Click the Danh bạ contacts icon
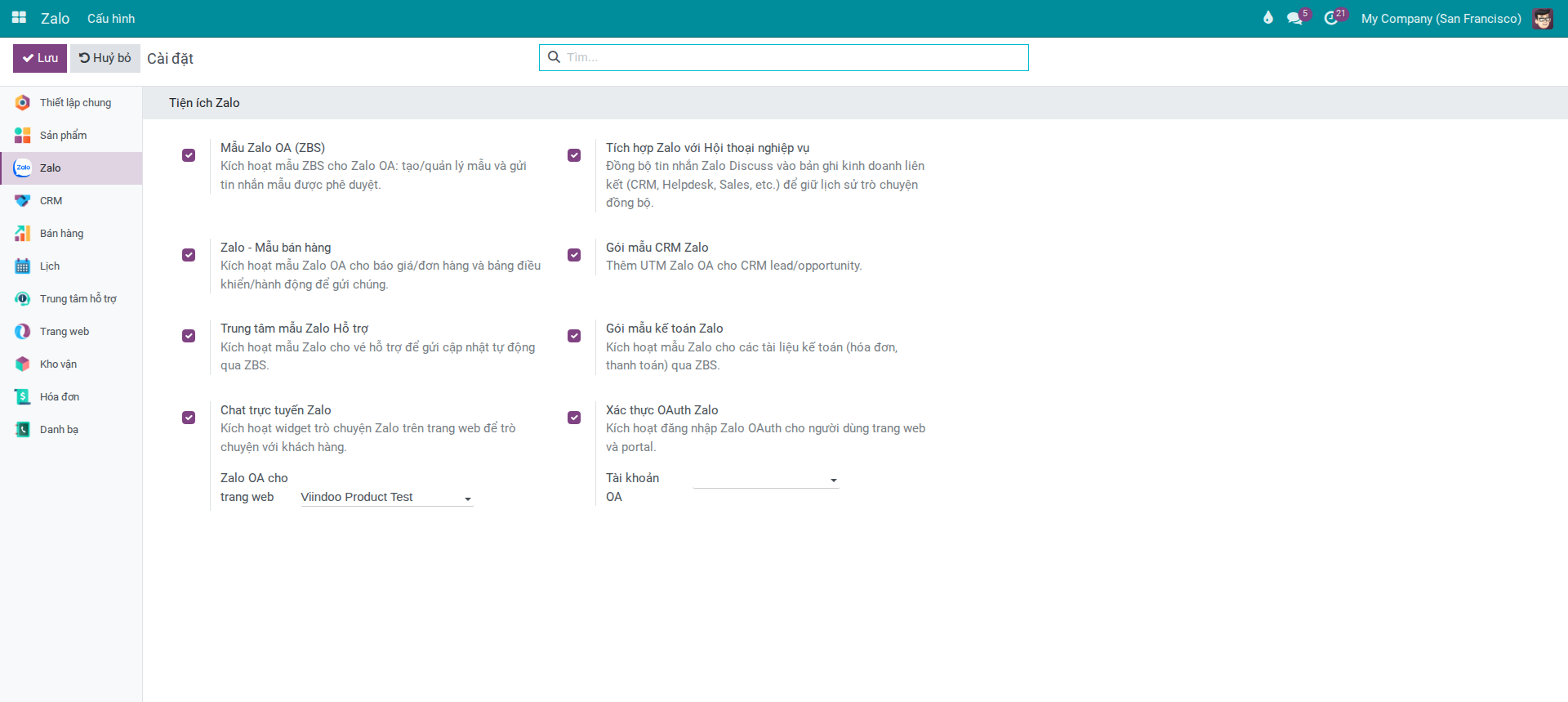This screenshot has height=702, width=1568. point(23,430)
